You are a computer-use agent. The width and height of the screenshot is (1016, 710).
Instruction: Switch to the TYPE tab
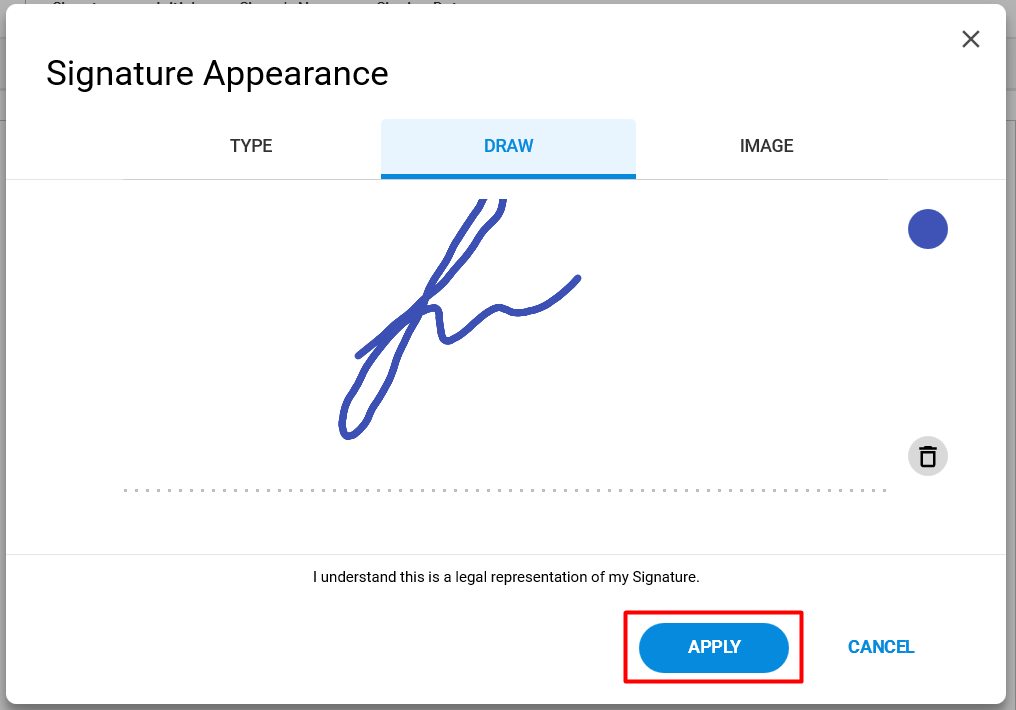point(251,146)
